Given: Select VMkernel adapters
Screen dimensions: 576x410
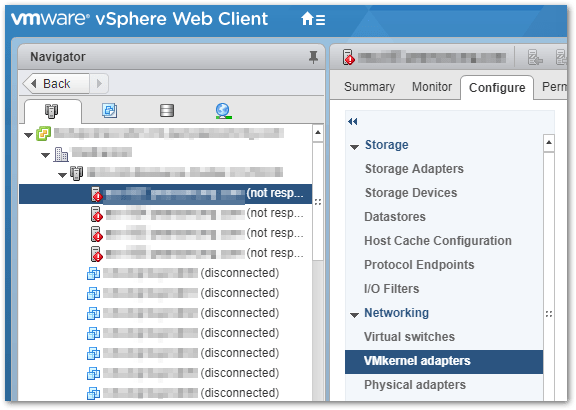Looking at the screenshot, I should coord(444,362).
